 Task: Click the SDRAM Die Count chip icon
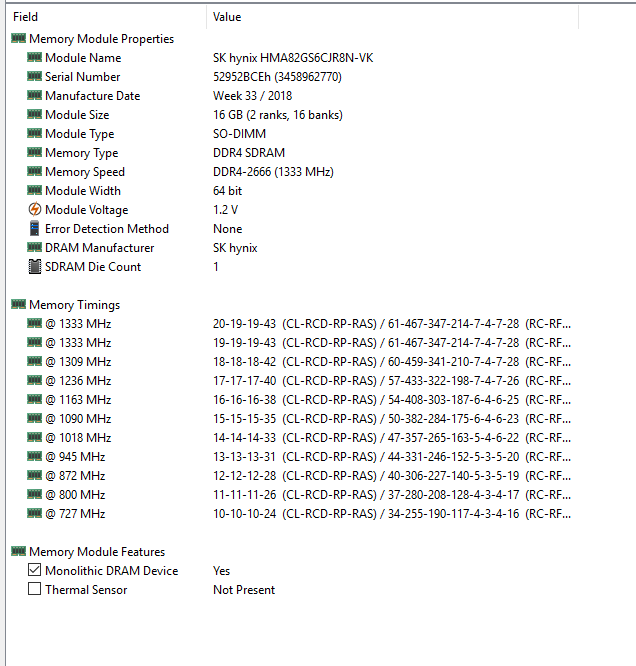34,267
